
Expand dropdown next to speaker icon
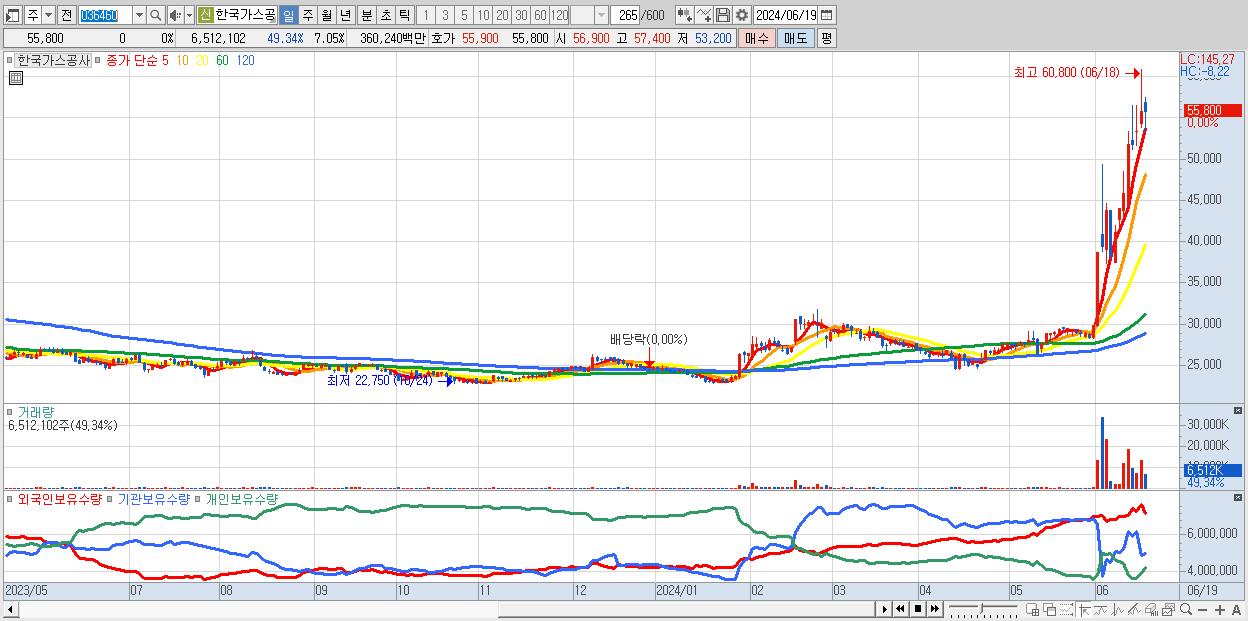point(189,15)
